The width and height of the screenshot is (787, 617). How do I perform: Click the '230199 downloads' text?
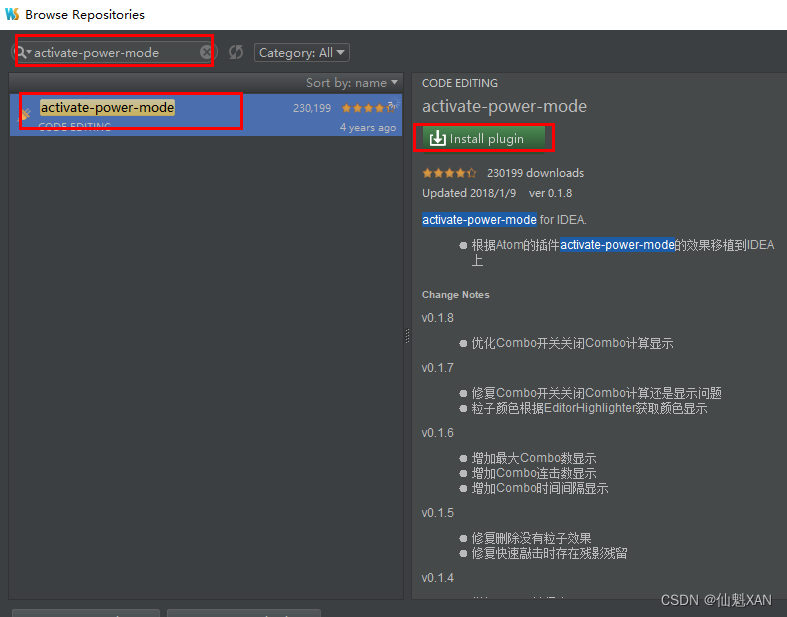point(536,173)
